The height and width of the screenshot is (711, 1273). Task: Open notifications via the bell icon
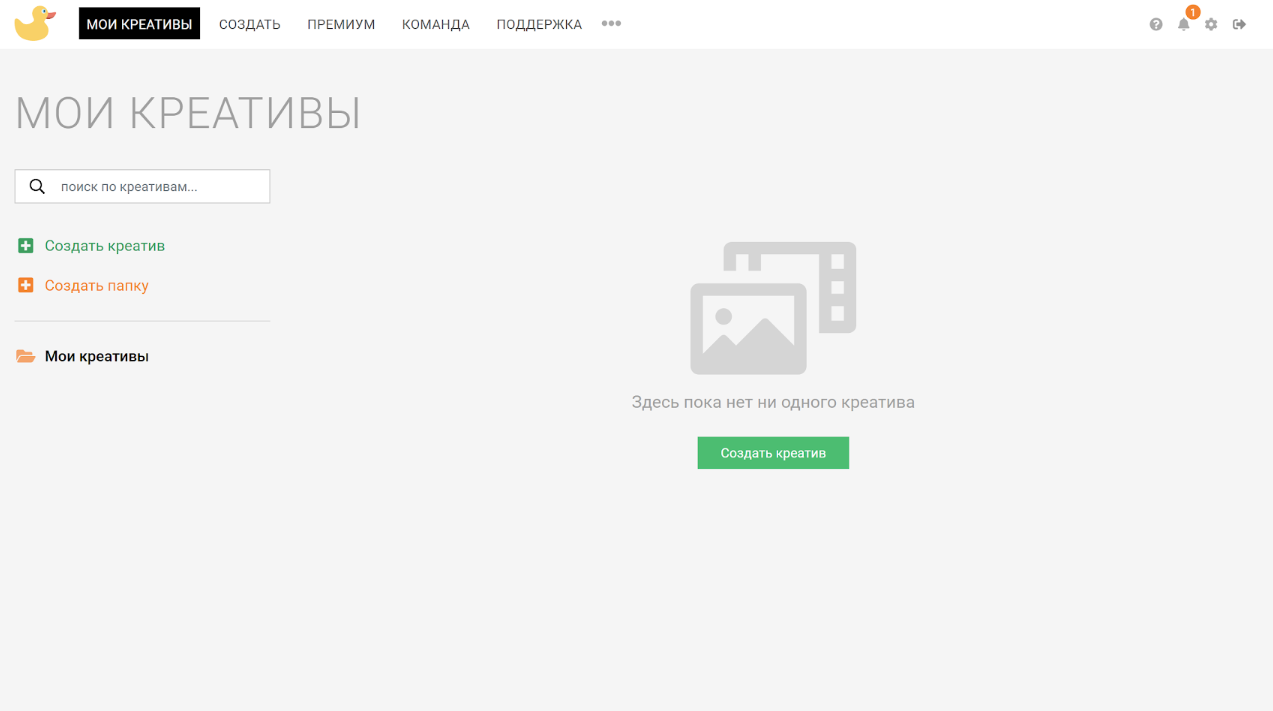[x=1184, y=24]
